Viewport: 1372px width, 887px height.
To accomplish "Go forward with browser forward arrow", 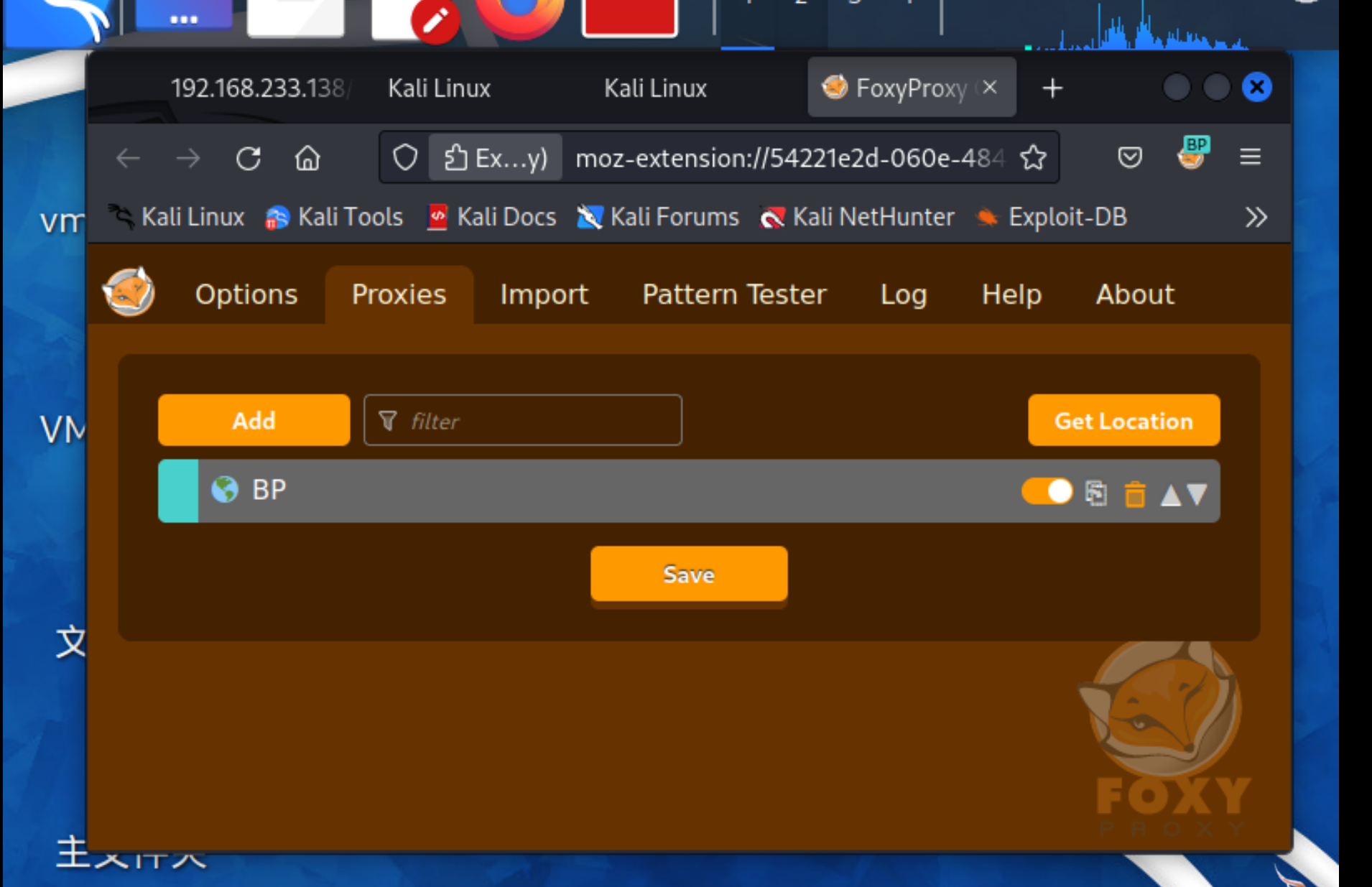I will pos(188,158).
